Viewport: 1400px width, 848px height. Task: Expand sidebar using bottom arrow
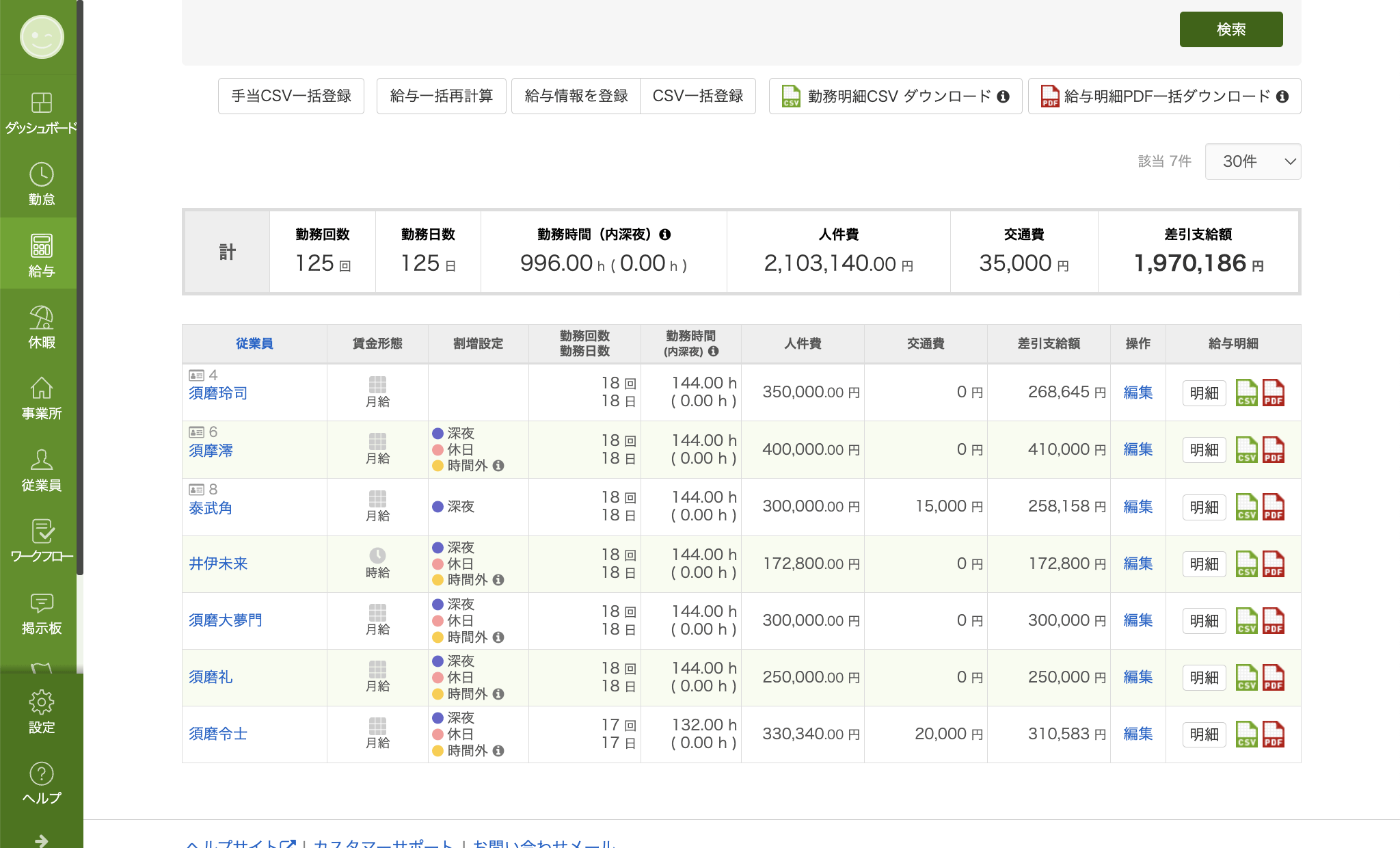coord(42,840)
